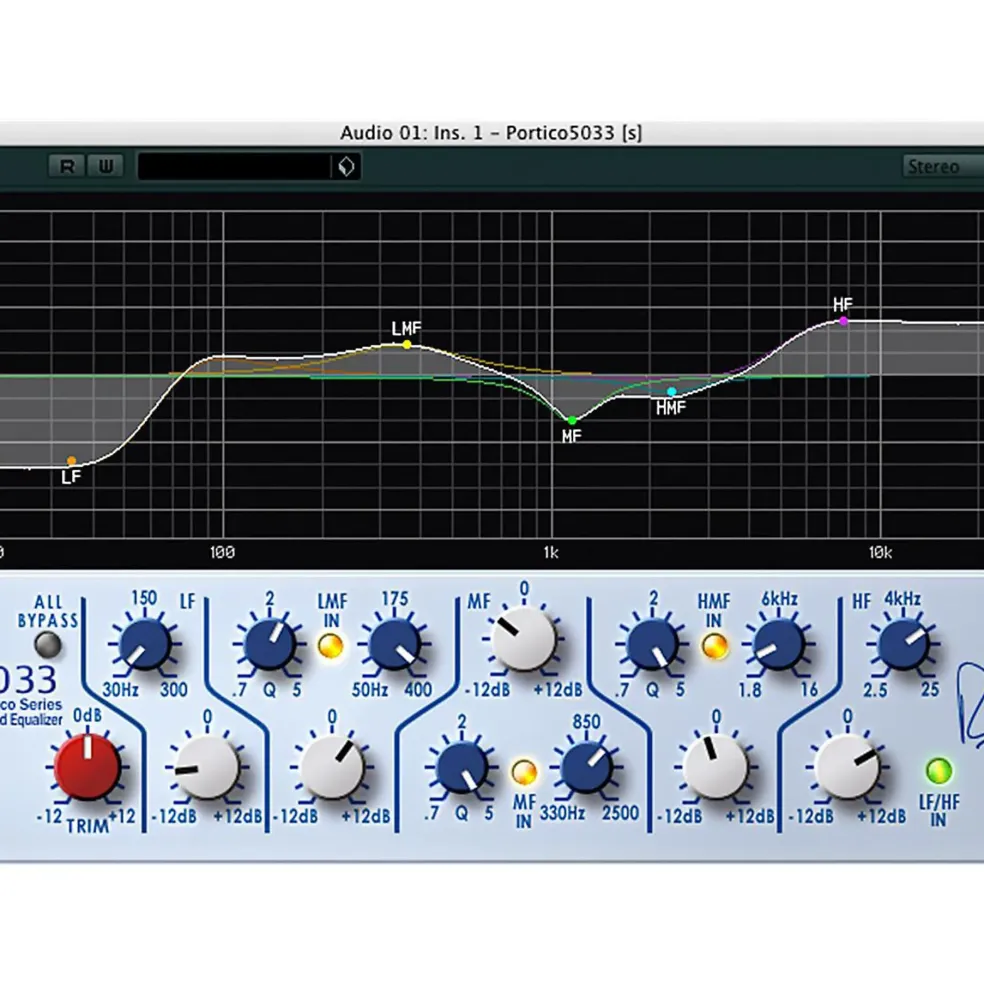Click the HMF Q knob
This screenshot has height=985, width=984.
click(x=653, y=644)
